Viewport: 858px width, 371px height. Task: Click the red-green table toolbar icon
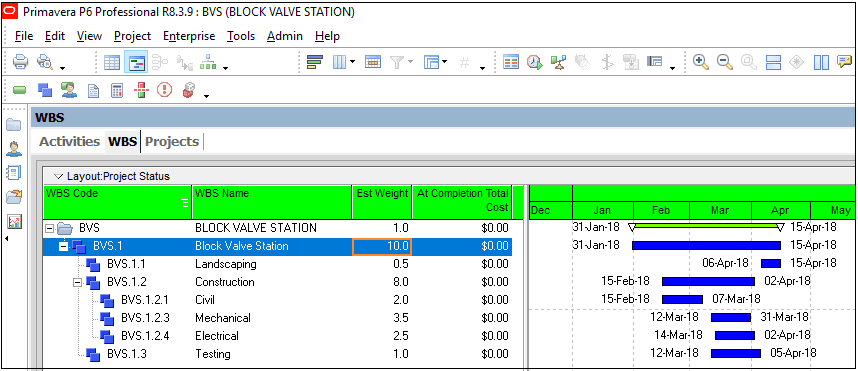[511, 62]
